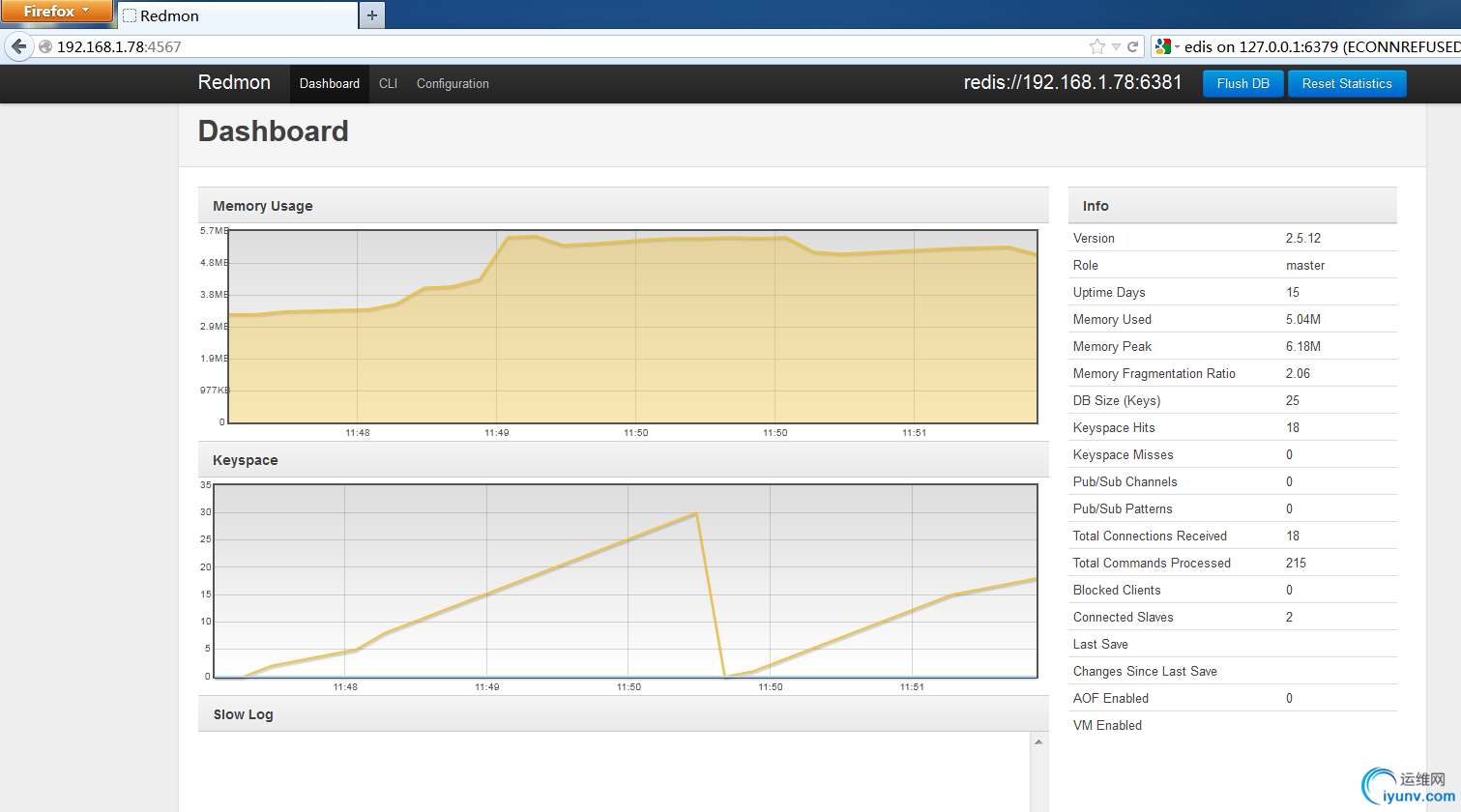The width and height of the screenshot is (1461, 812).
Task: Click the VM Enabled label
Action: pos(1107,726)
